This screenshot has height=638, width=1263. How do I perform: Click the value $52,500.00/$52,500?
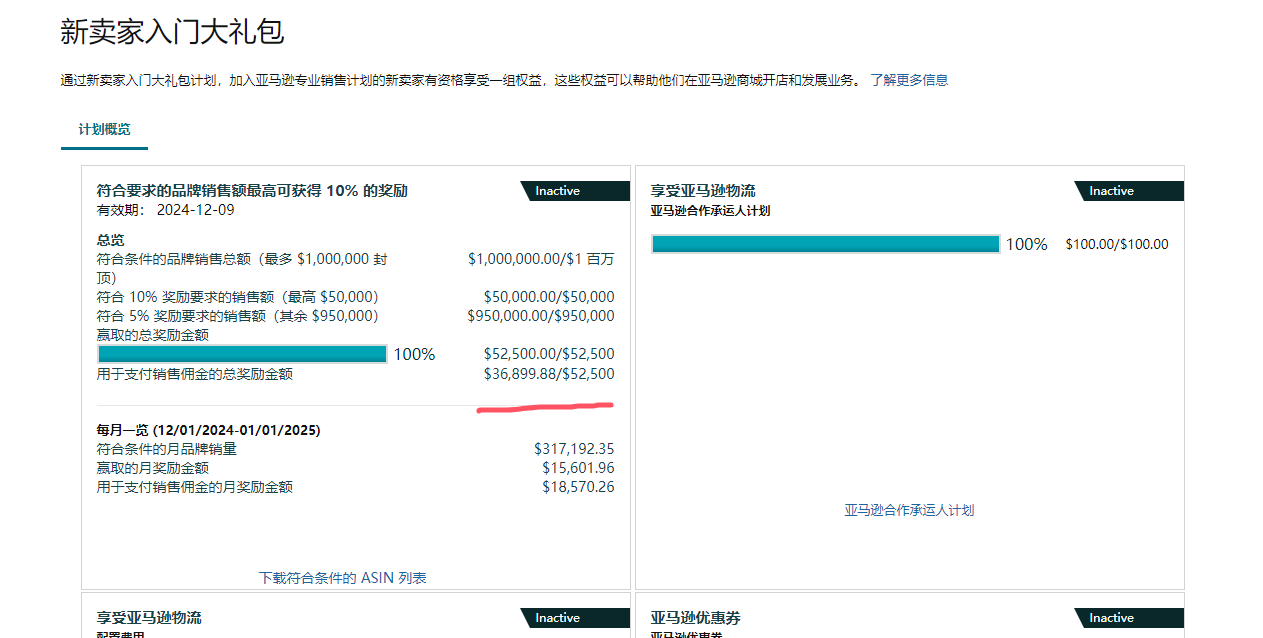tap(549, 354)
